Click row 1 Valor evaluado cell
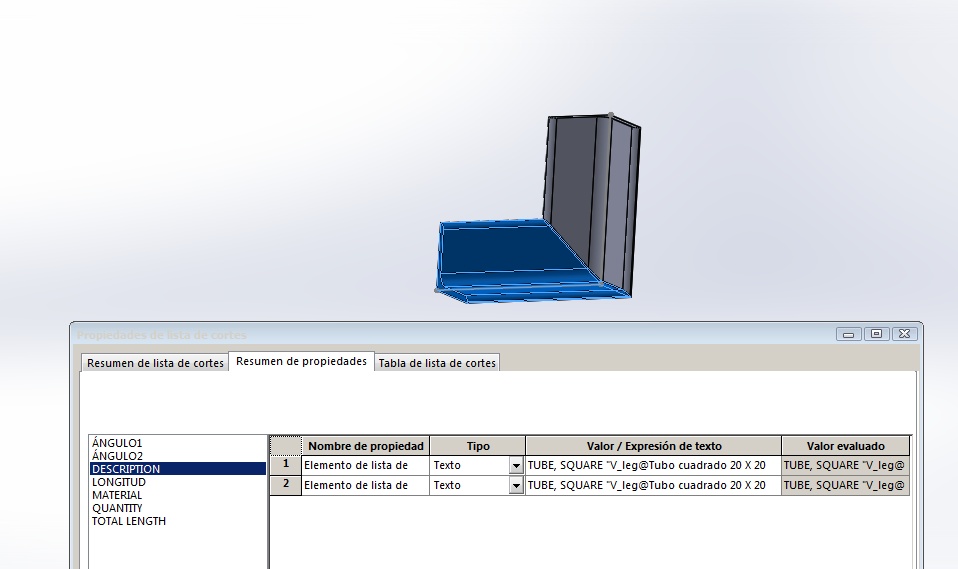The width and height of the screenshot is (958, 569). [x=846, y=465]
